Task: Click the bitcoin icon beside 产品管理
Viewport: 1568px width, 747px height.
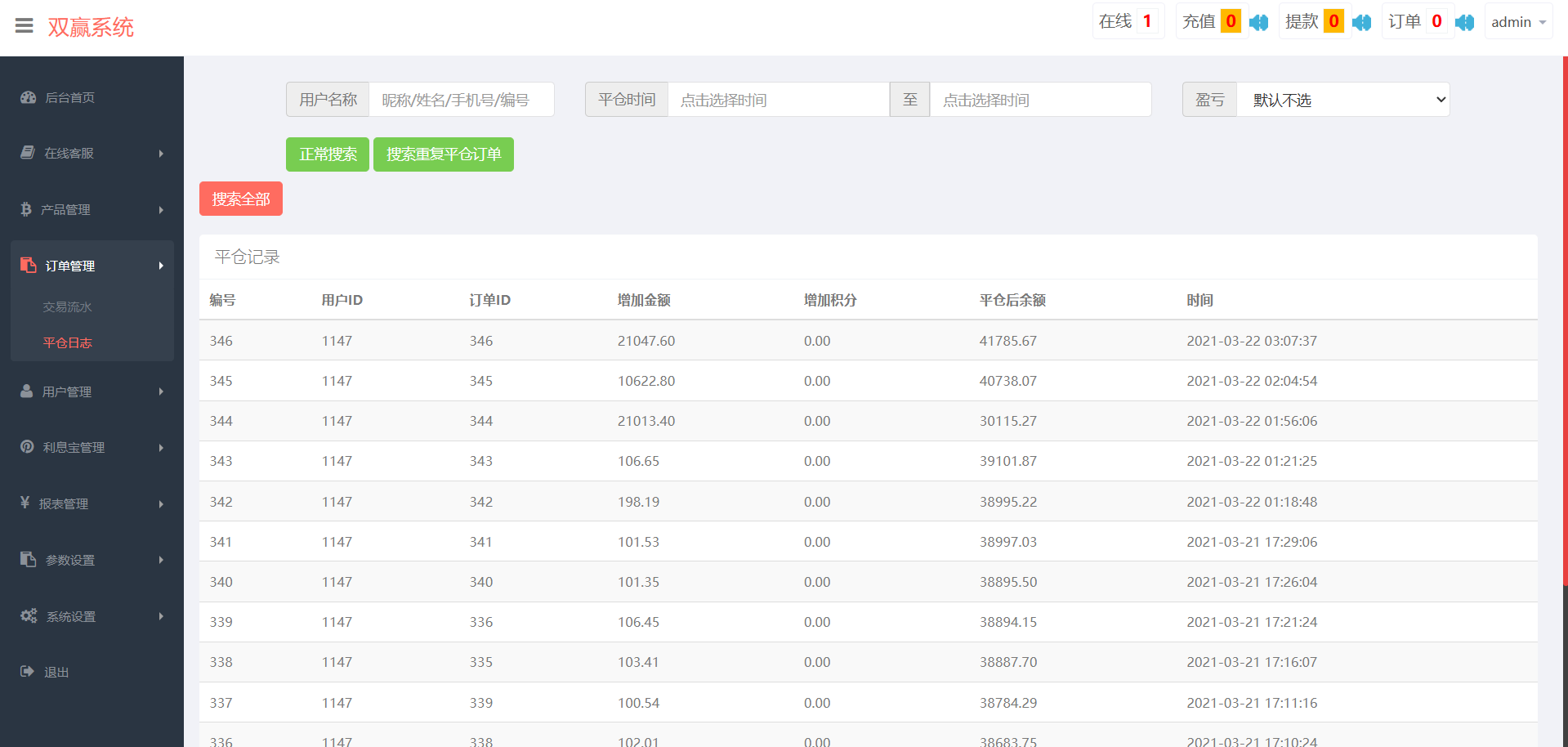Action: click(x=26, y=209)
